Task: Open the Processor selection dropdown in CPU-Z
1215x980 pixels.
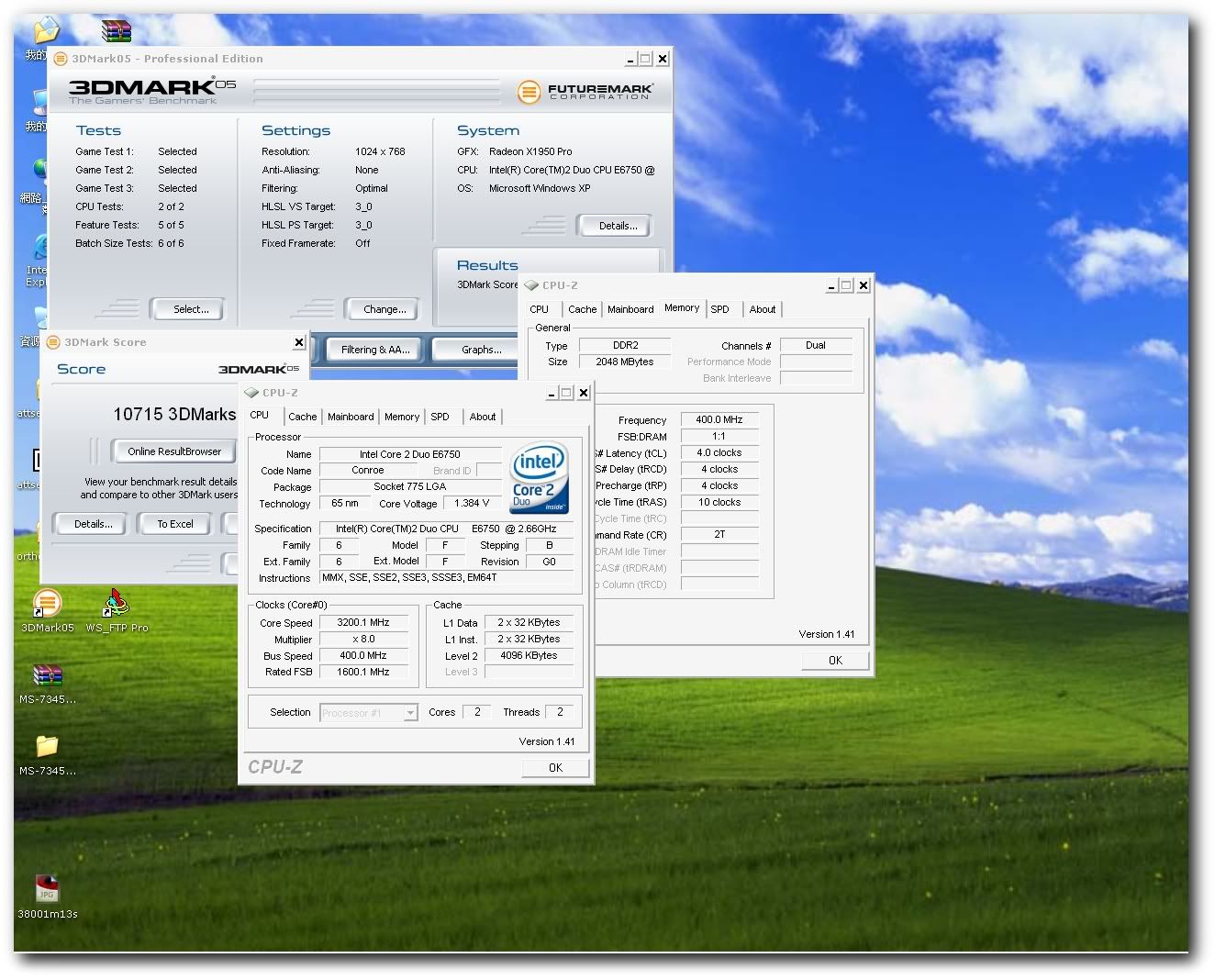Action: click(411, 713)
